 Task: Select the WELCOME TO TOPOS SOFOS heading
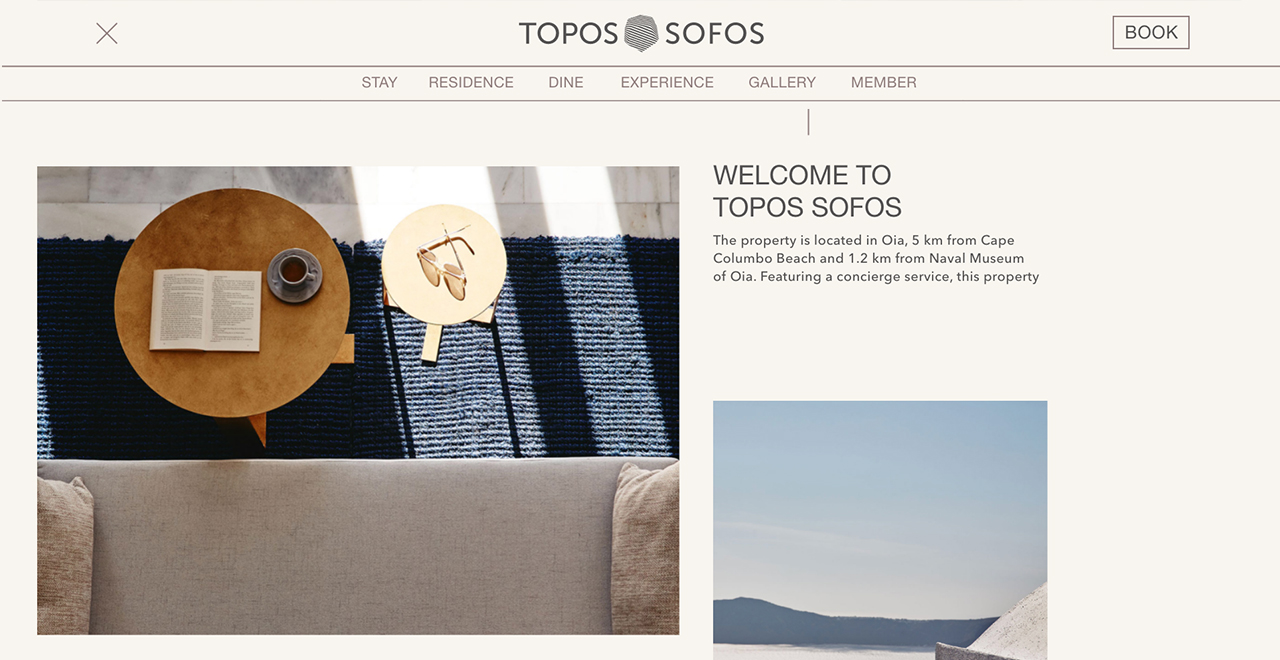(807, 191)
